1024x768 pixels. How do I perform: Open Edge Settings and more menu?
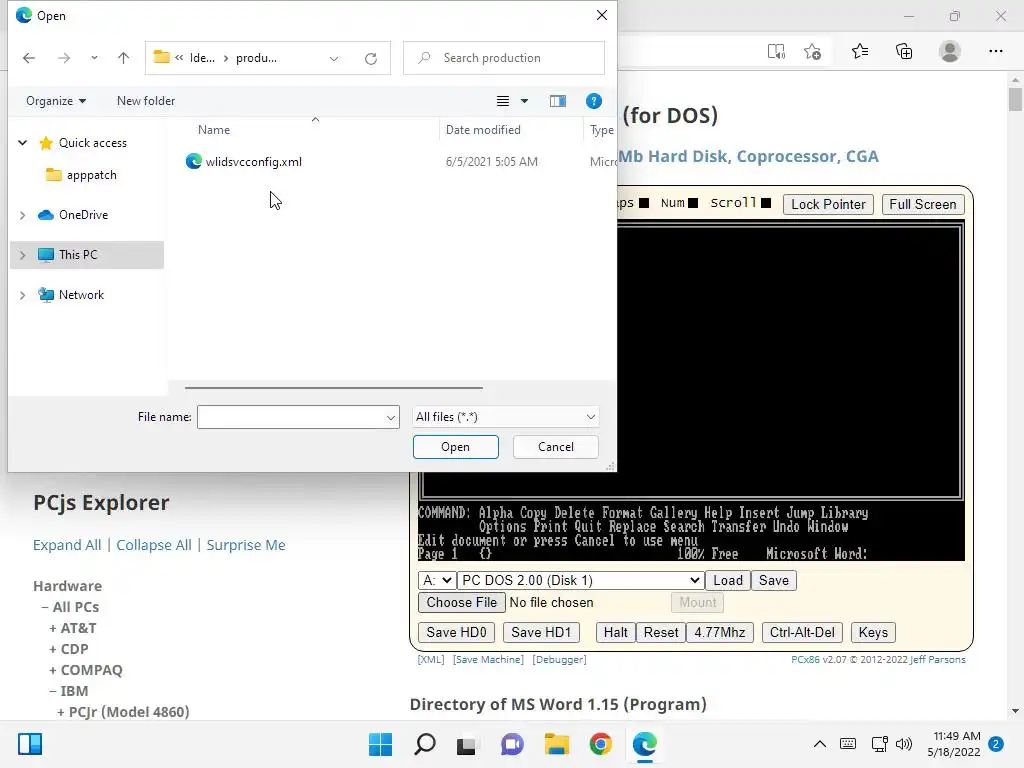pyautogui.click(x=995, y=51)
